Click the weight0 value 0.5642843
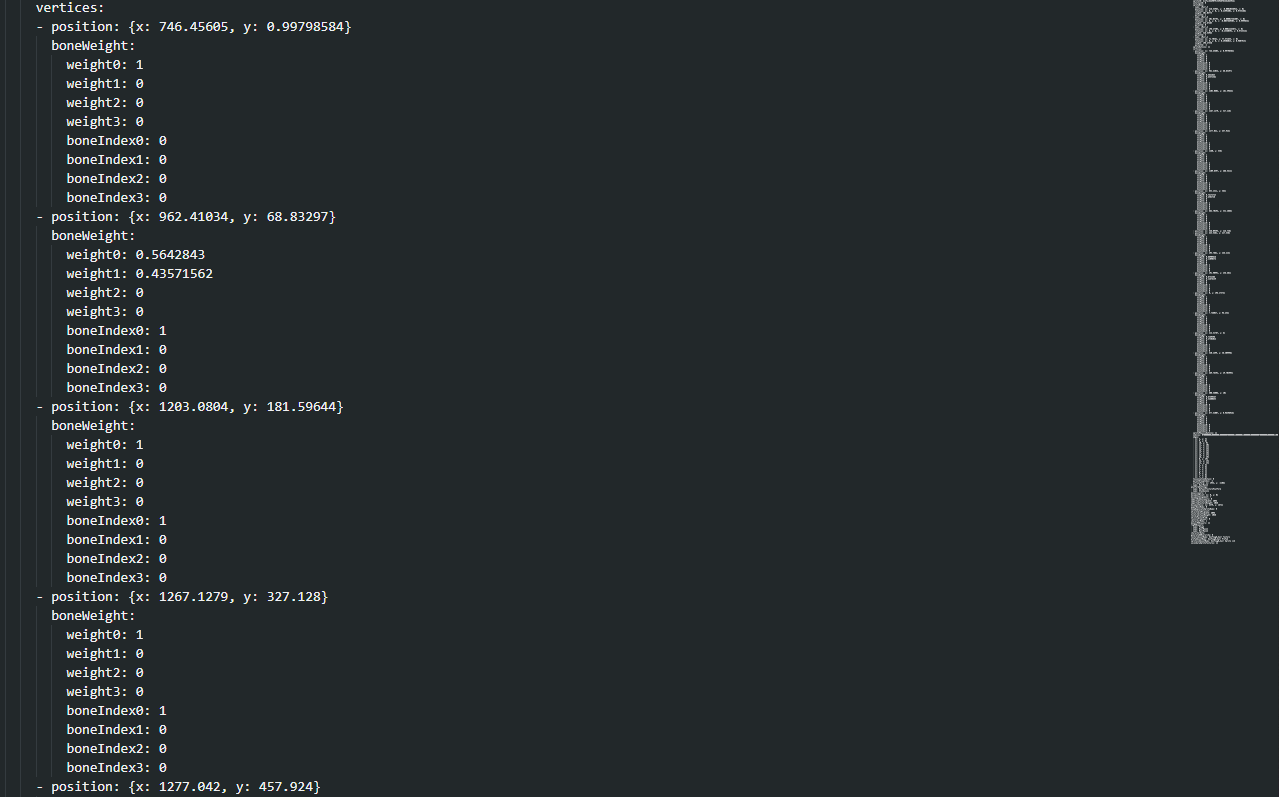The image size is (1279, 797). (x=170, y=254)
